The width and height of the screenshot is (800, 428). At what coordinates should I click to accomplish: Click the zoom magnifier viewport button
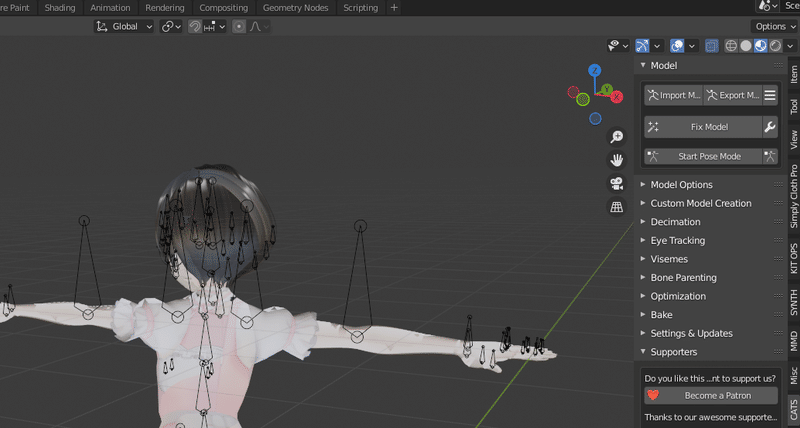(x=617, y=136)
